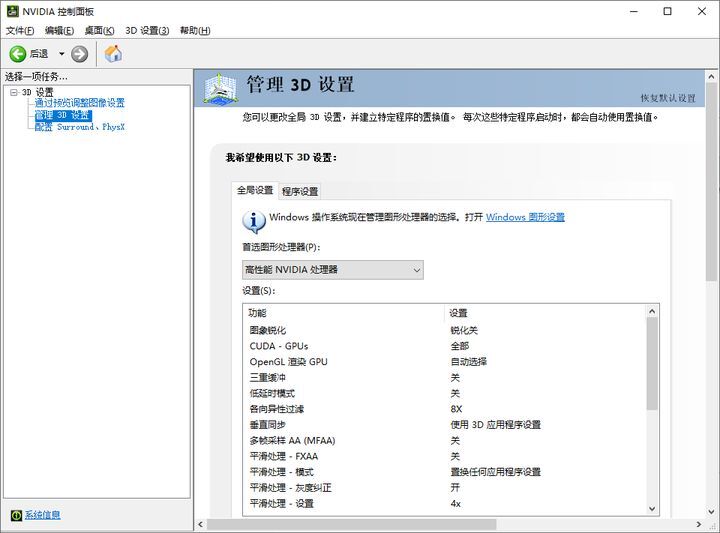
Task: Click the 4x antialiasing value
Action: (x=456, y=504)
